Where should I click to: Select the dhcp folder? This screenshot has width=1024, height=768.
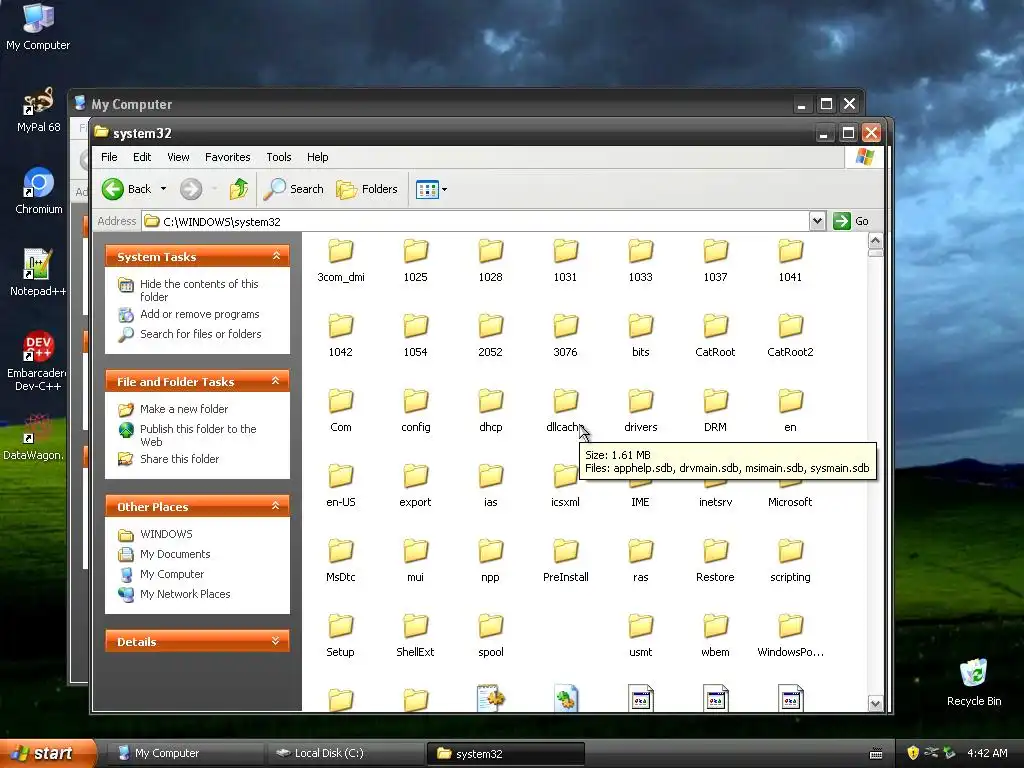pyautogui.click(x=490, y=411)
